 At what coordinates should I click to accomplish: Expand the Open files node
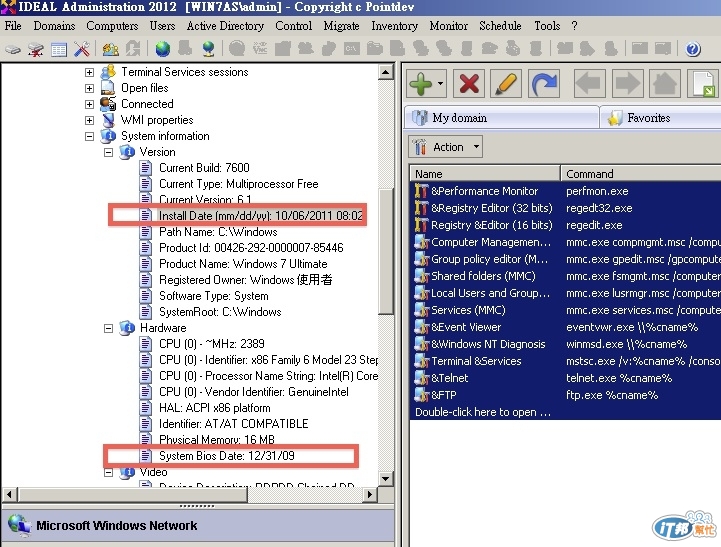[x=89, y=88]
